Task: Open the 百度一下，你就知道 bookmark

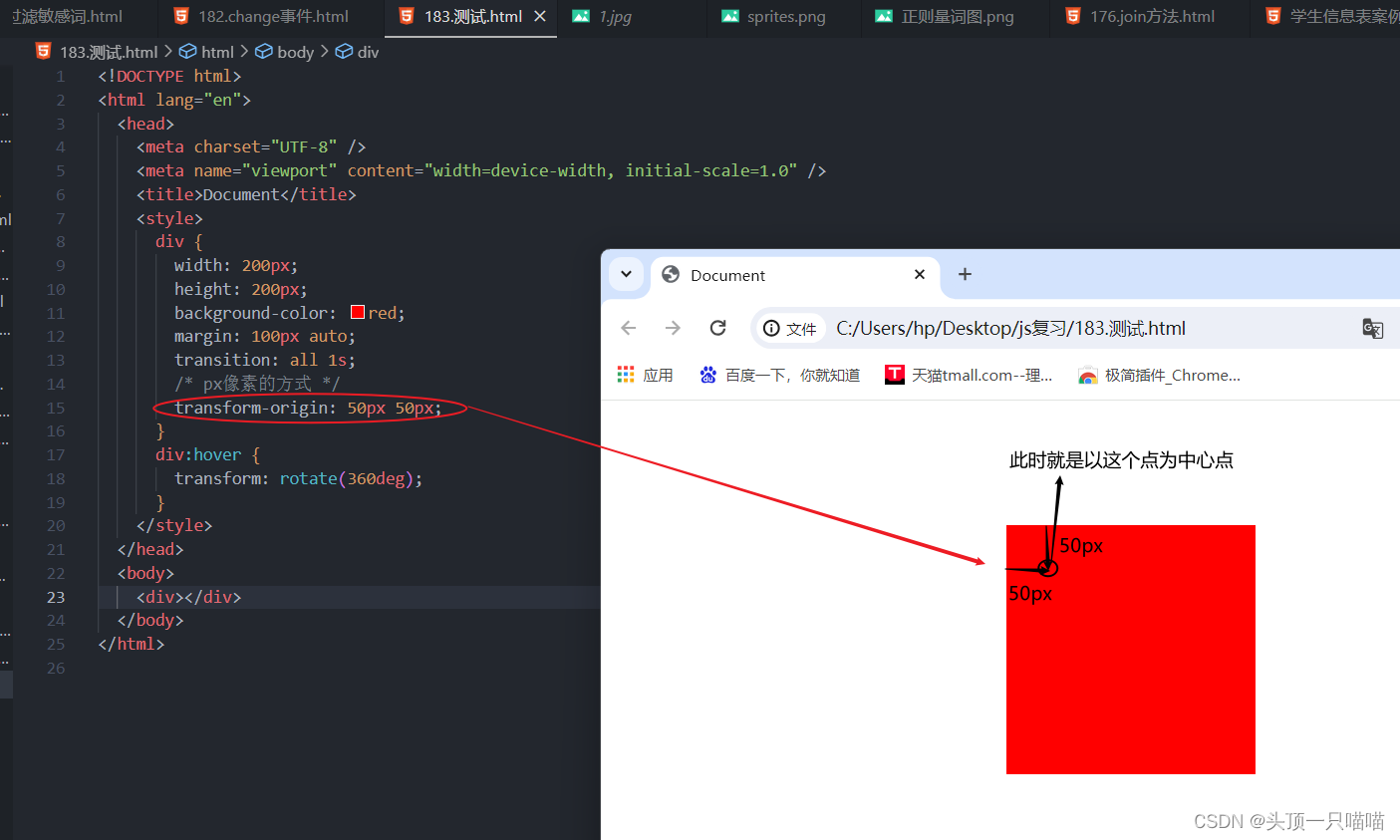Action: click(779, 374)
